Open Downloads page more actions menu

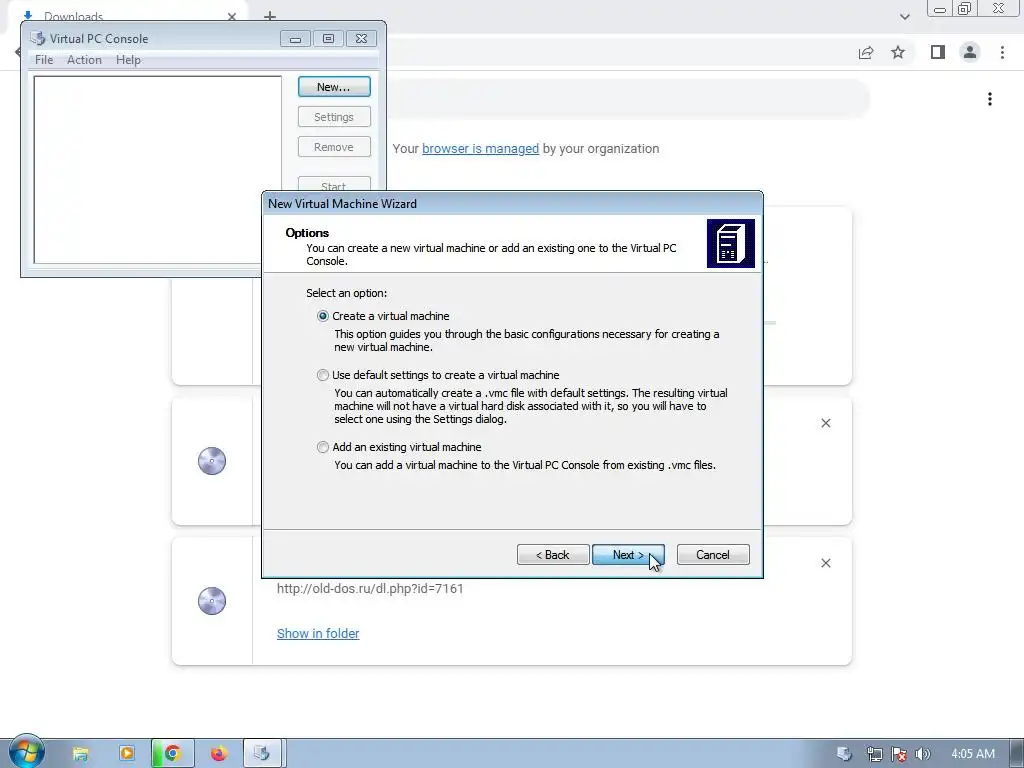tap(990, 99)
